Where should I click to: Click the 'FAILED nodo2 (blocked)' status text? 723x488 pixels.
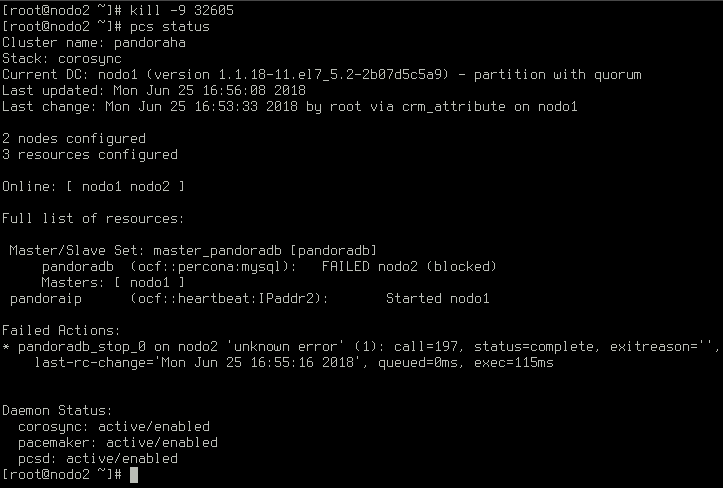(409, 267)
